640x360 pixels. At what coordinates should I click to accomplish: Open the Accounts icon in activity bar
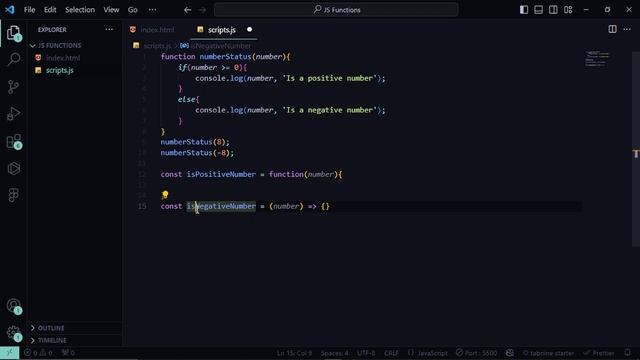[13, 306]
